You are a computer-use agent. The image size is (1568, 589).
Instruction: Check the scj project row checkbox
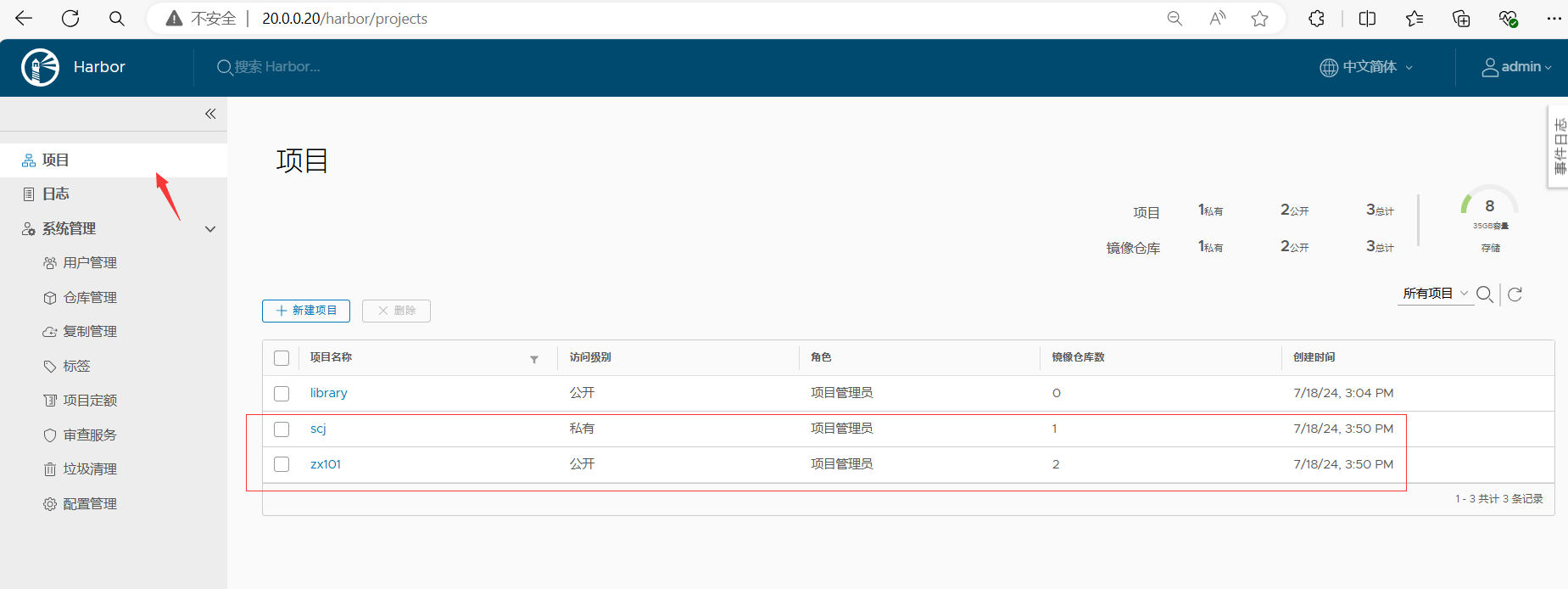282,429
